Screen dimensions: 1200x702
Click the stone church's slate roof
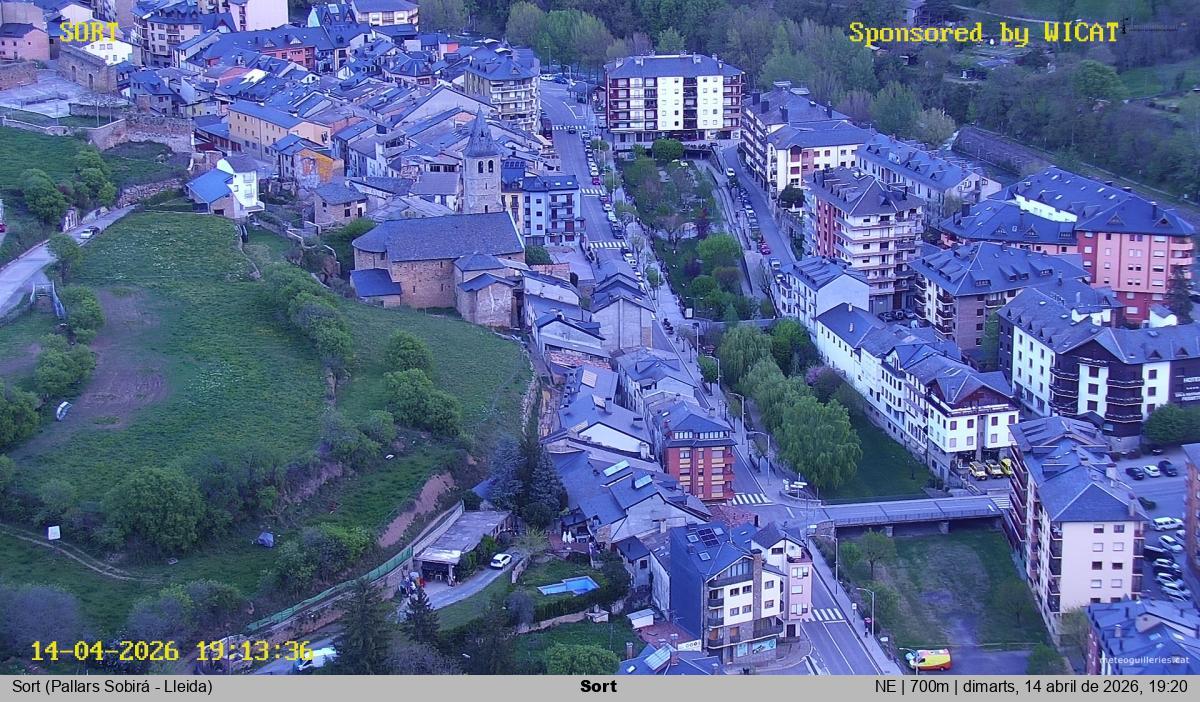tap(438, 237)
